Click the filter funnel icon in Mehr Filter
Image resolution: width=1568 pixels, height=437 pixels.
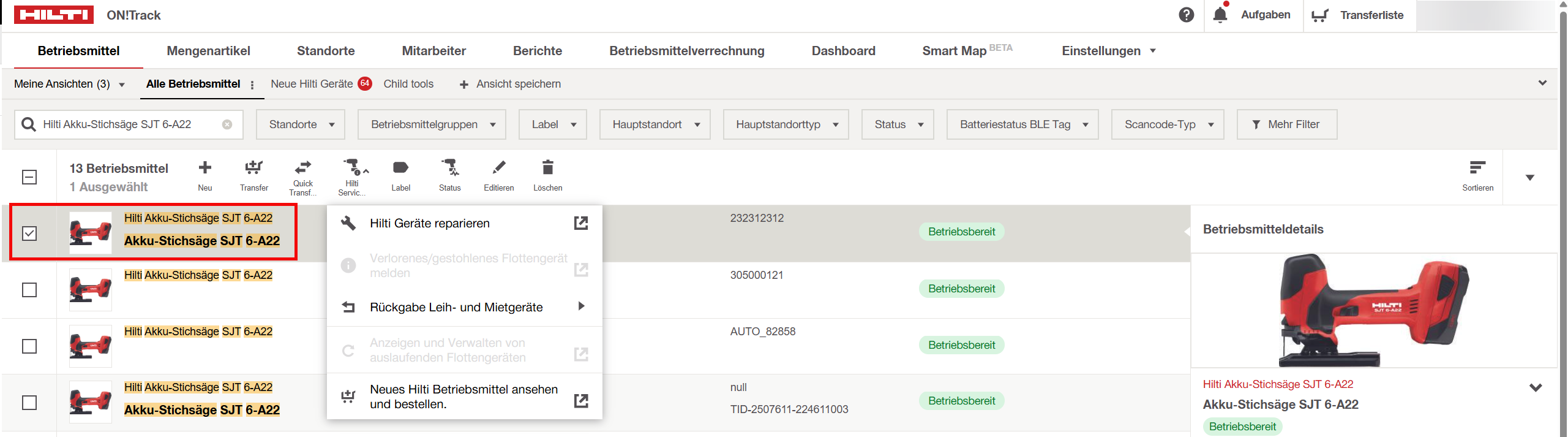tap(1256, 124)
